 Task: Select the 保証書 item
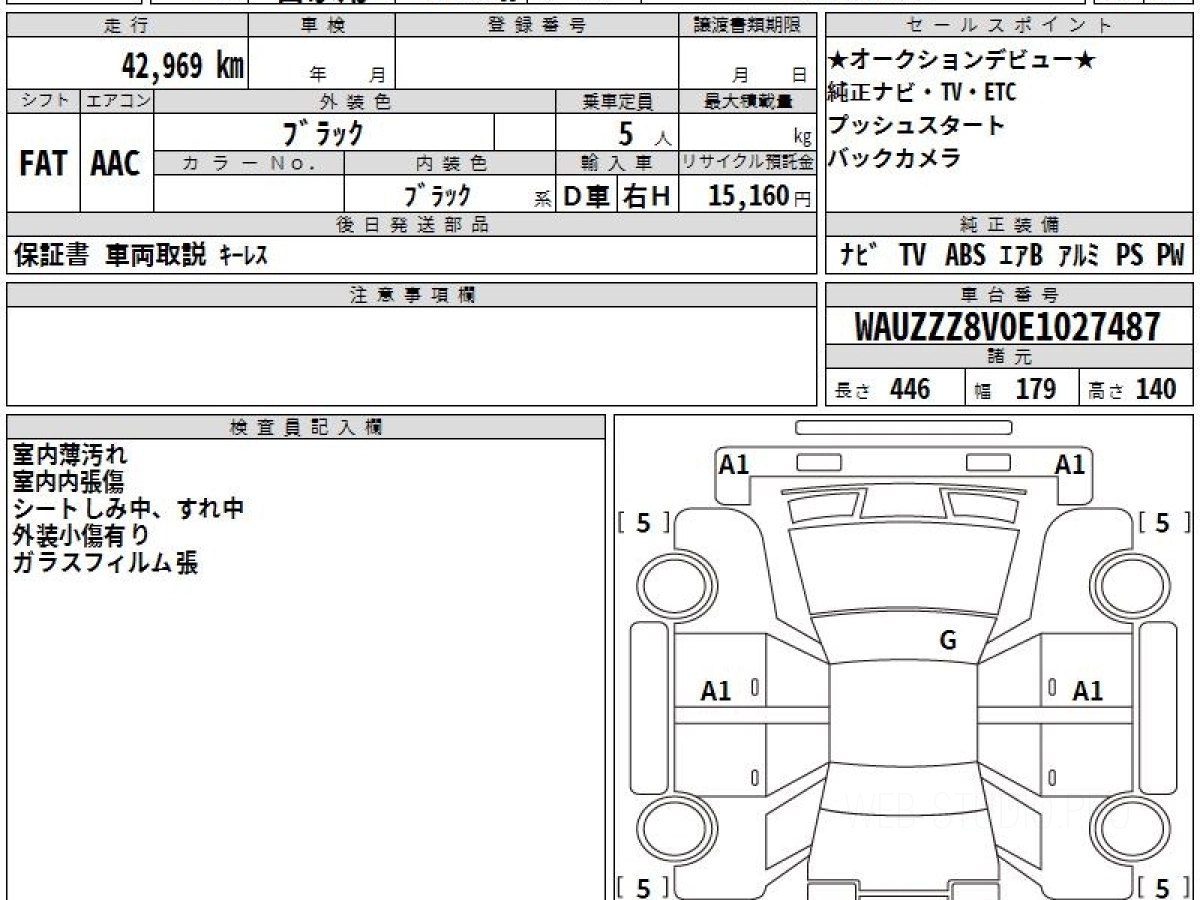click(51, 256)
